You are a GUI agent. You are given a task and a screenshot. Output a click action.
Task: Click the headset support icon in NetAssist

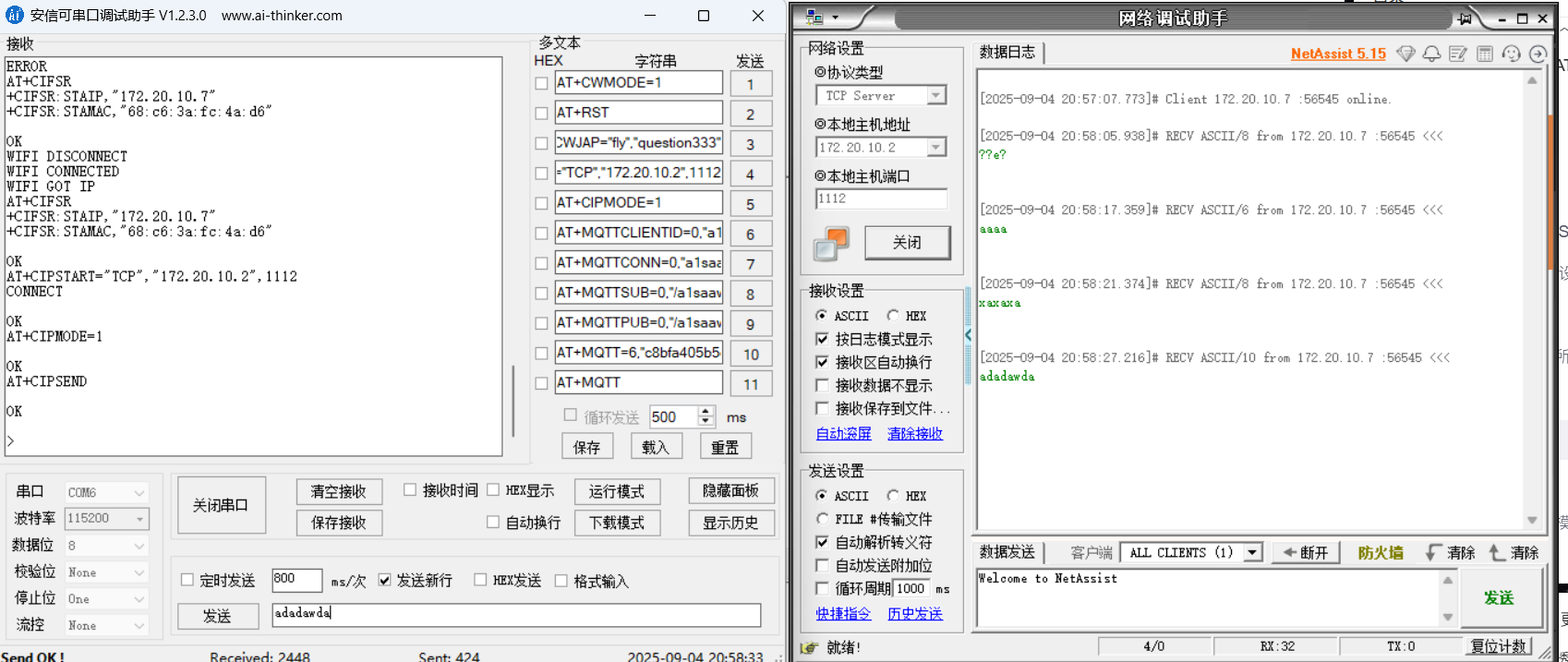[x=1511, y=54]
